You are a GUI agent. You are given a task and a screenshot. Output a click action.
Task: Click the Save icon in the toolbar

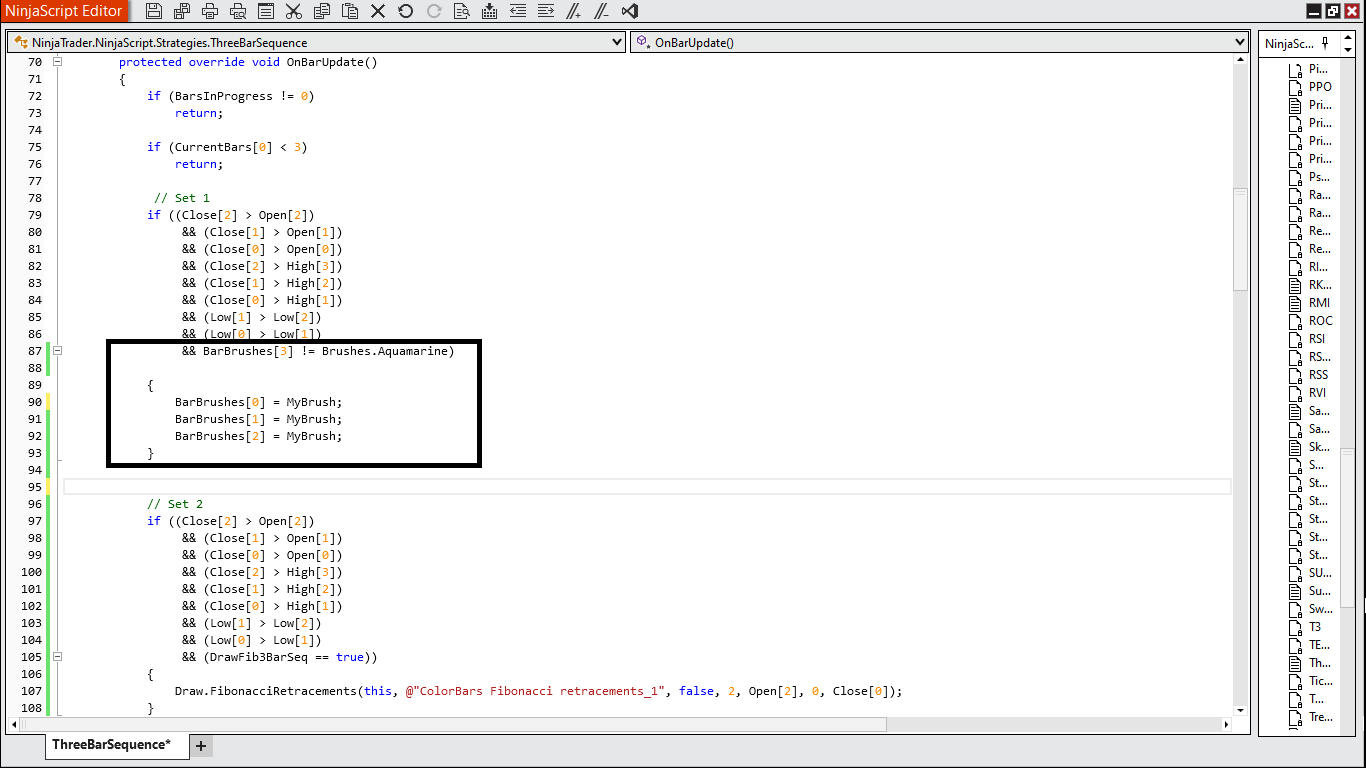[x=153, y=11]
